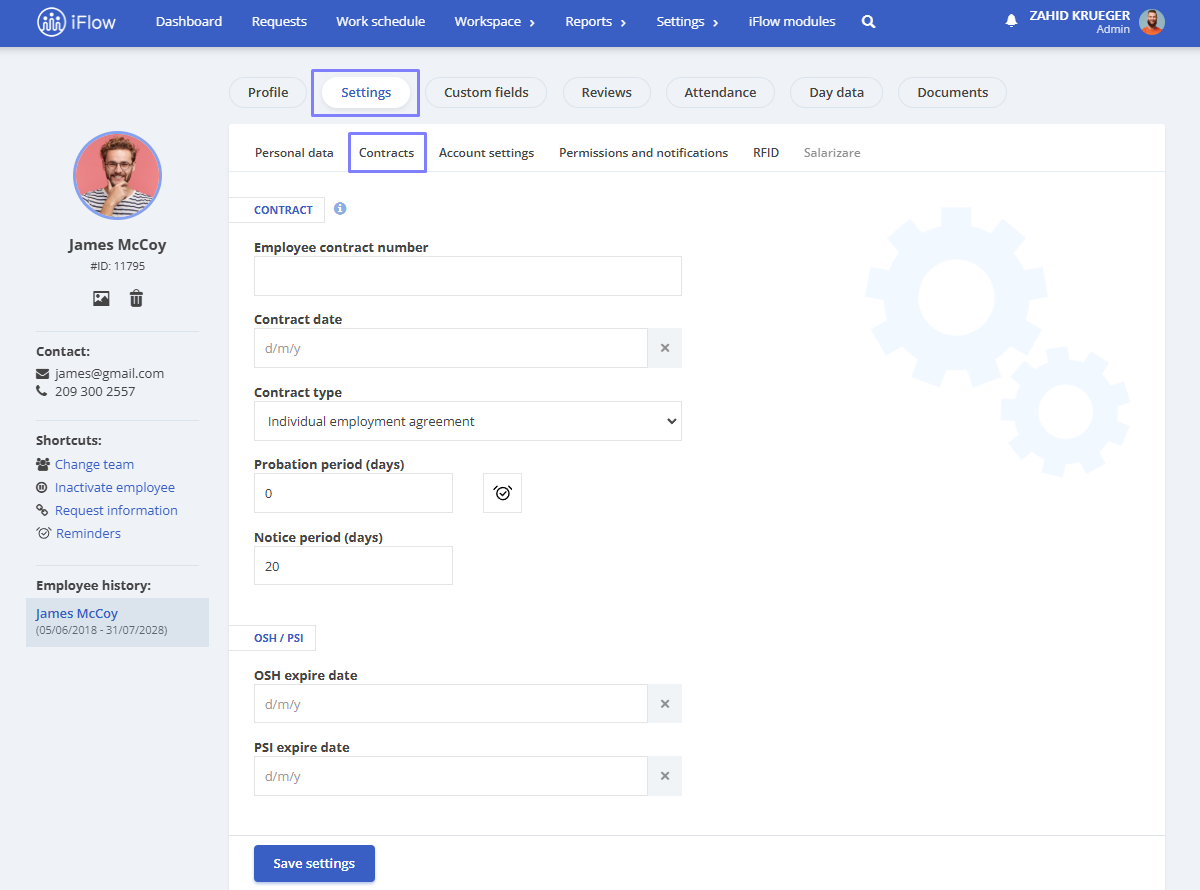Open Work schedule
1200x890 pixels.
pos(380,21)
